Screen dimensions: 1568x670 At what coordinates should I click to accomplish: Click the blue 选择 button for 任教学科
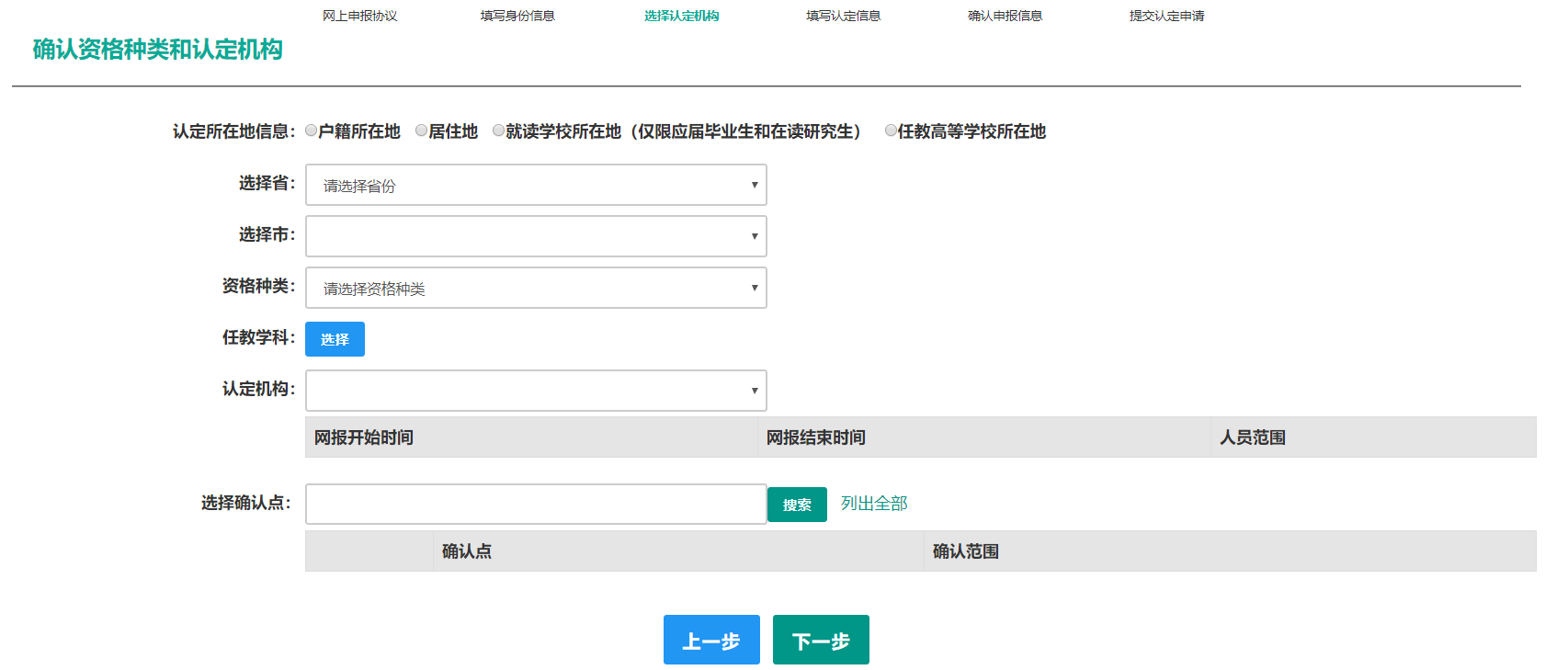coord(335,339)
